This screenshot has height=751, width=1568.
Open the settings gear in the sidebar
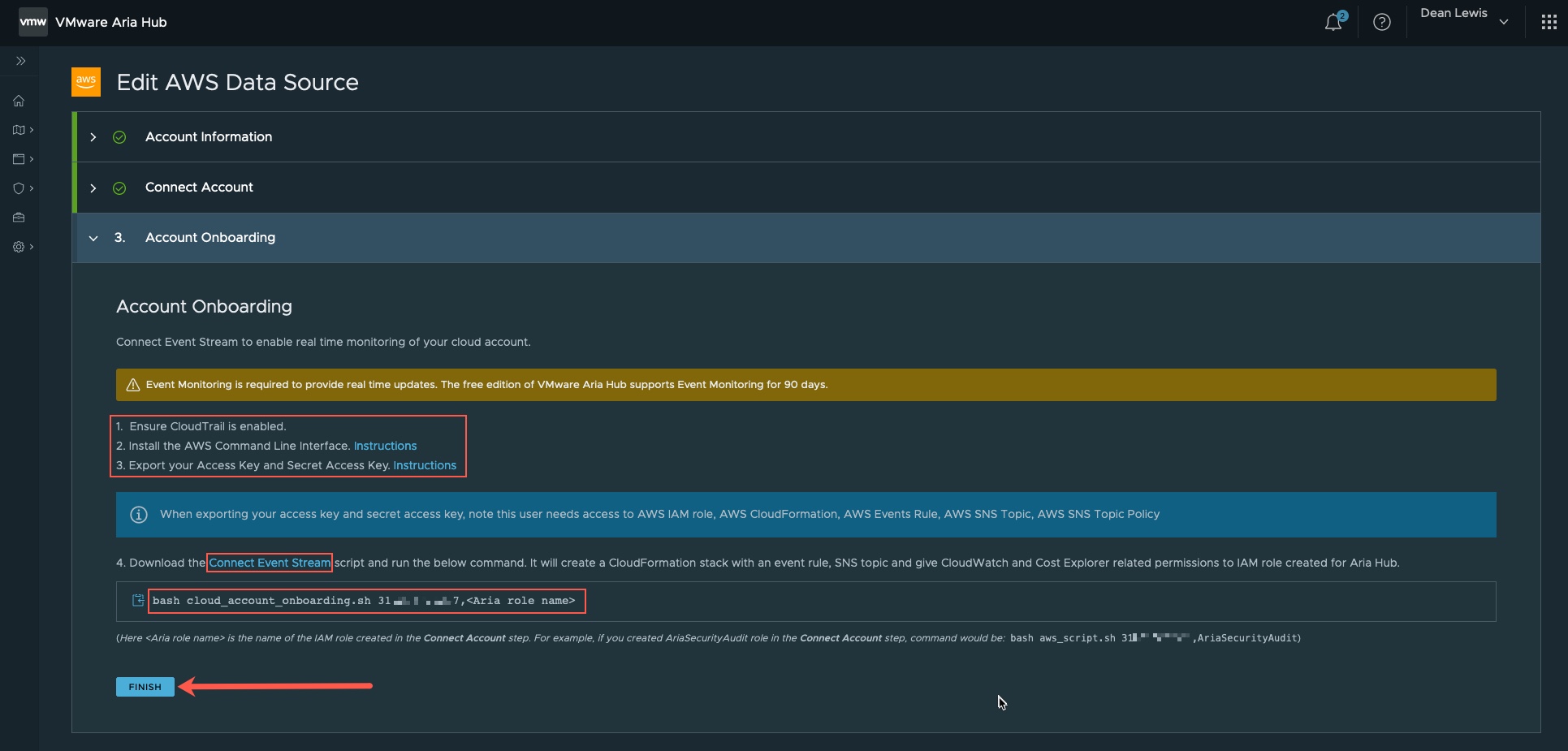point(19,247)
